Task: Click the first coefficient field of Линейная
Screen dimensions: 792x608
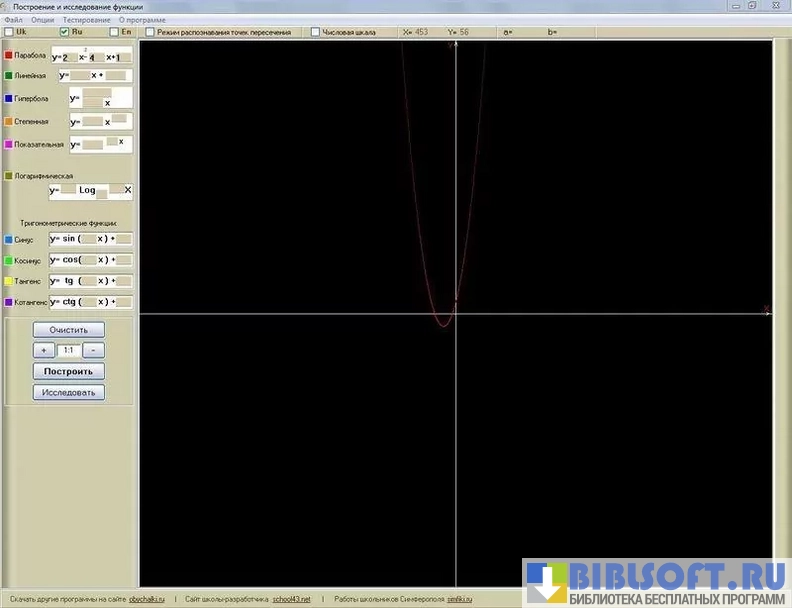Action: click(80, 75)
